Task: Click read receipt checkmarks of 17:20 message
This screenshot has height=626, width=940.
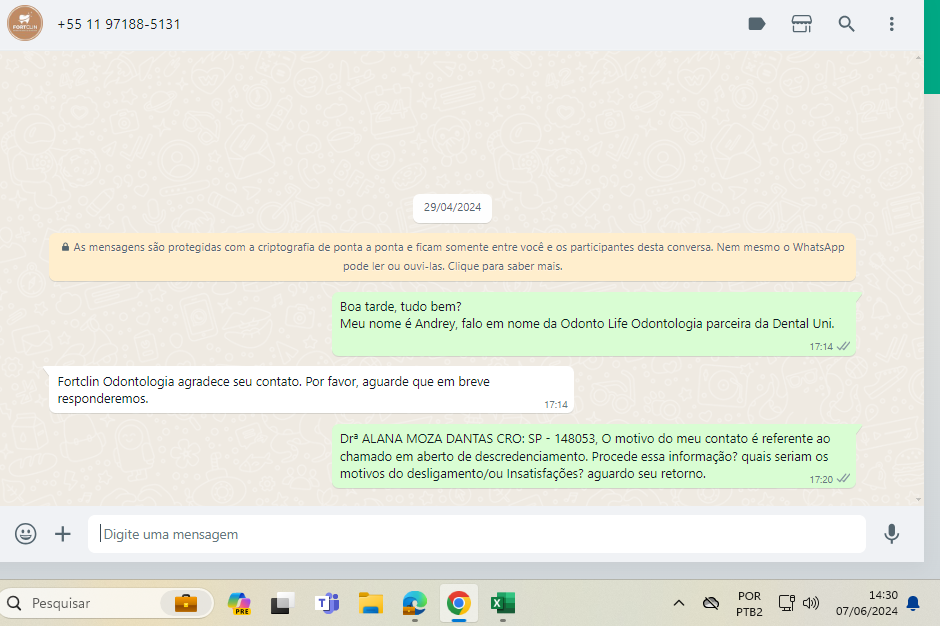Action: (x=843, y=478)
